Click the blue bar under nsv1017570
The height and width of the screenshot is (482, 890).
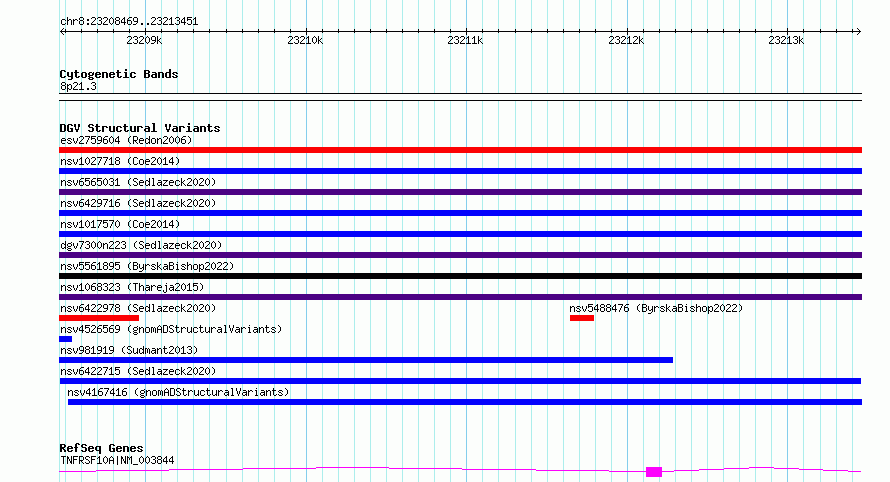[x=460, y=234]
